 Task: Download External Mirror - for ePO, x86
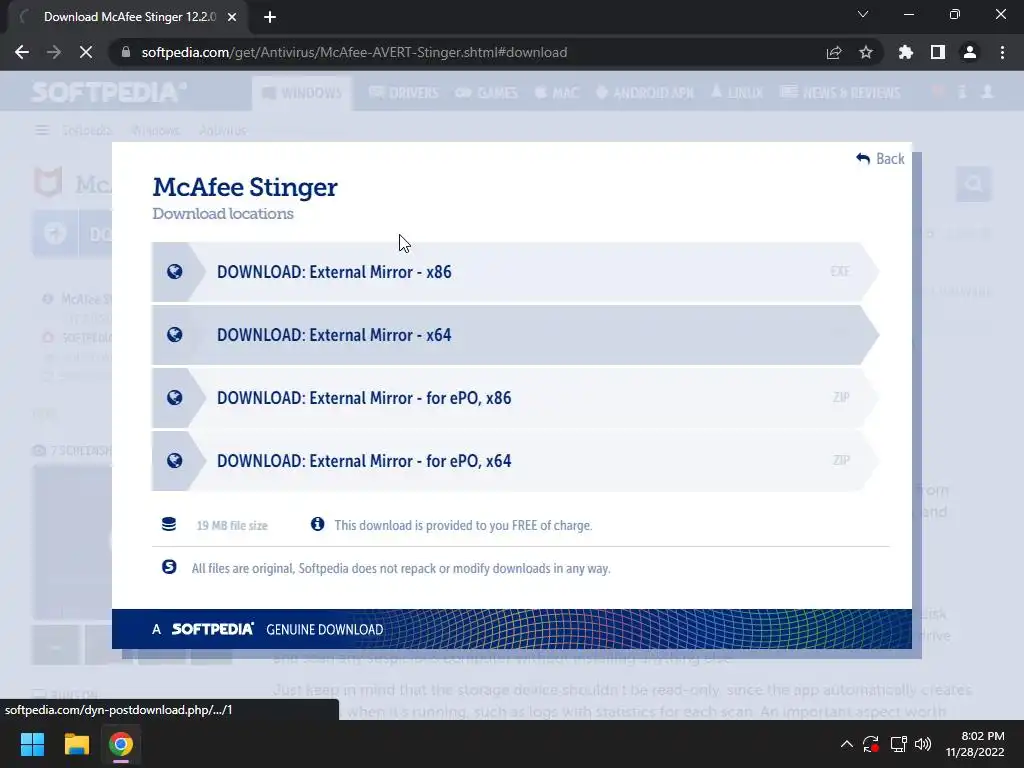515,398
